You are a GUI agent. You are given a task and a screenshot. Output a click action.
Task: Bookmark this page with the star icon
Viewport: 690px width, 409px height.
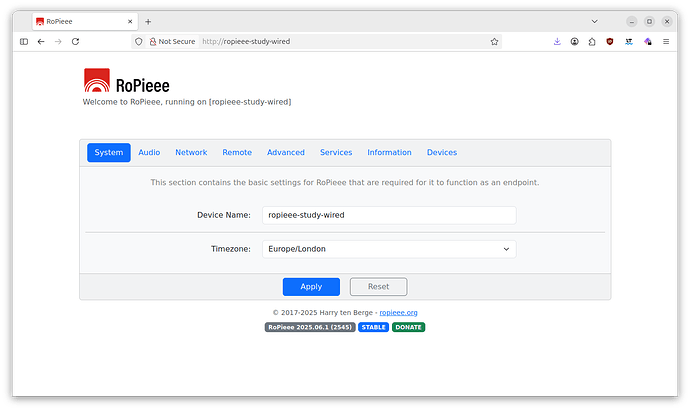coord(494,41)
